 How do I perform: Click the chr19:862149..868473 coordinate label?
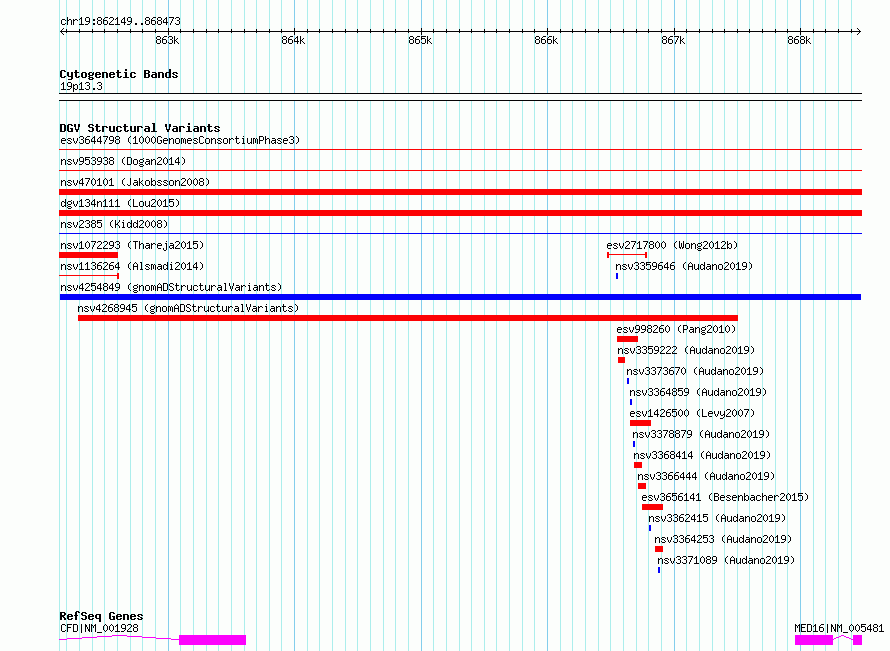120,21
